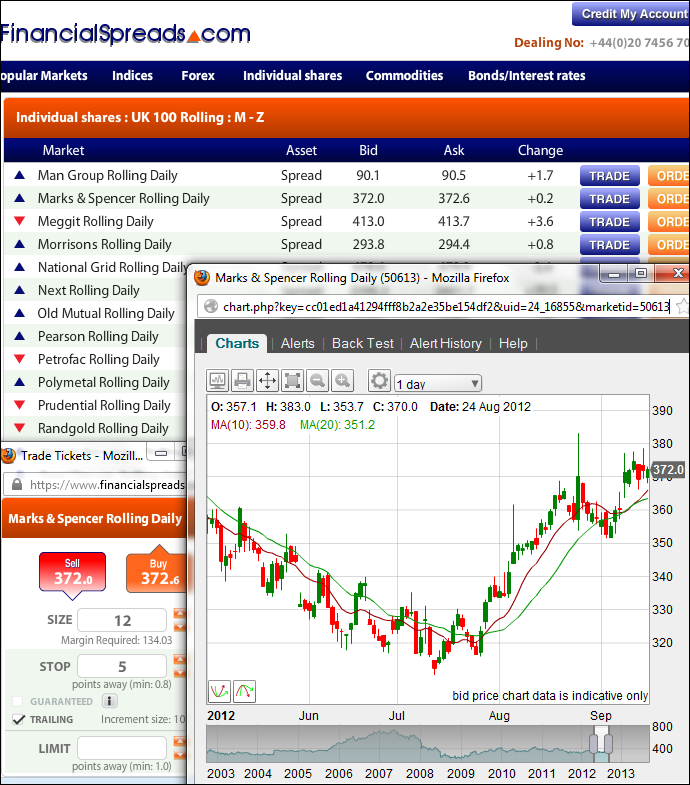Print the chart using printer icon
Viewport: 690px width, 785px height.
242,380
